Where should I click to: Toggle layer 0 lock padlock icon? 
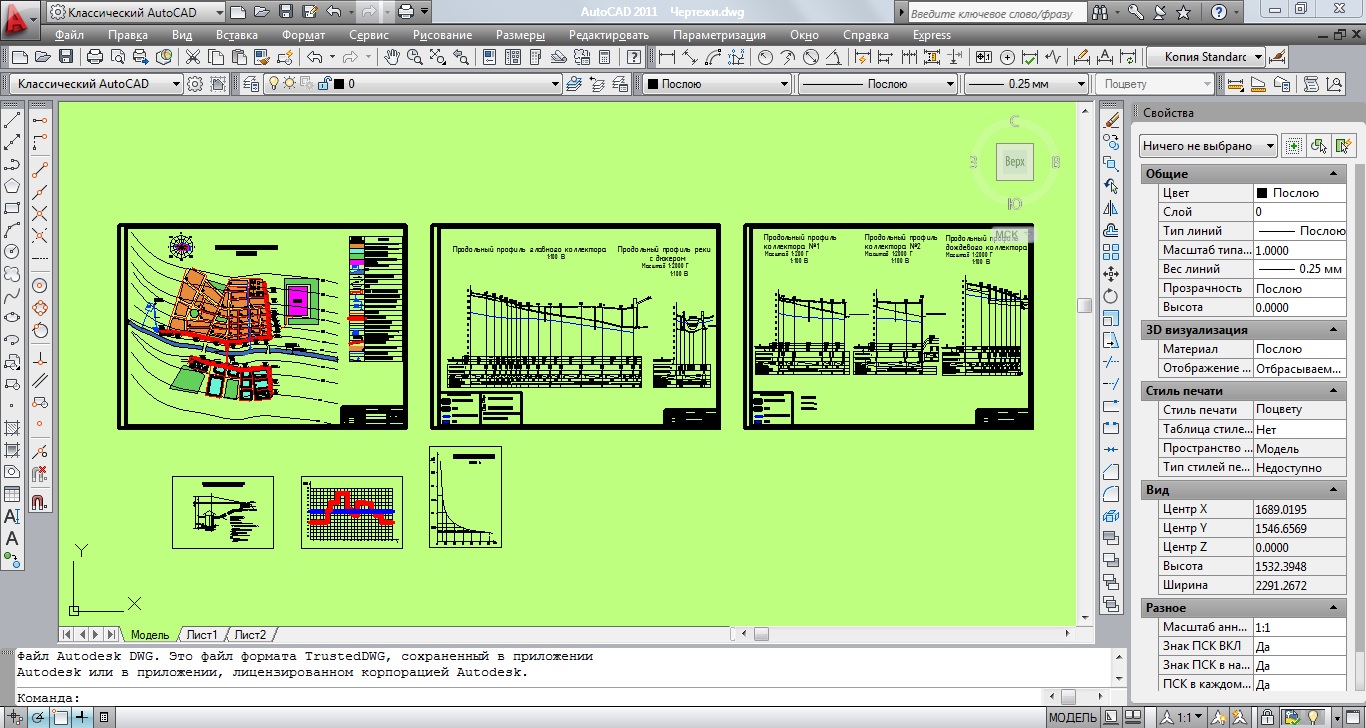coord(323,84)
